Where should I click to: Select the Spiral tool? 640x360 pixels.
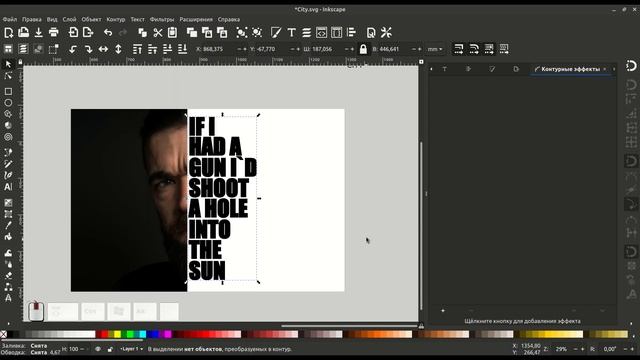(x=8, y=137)
